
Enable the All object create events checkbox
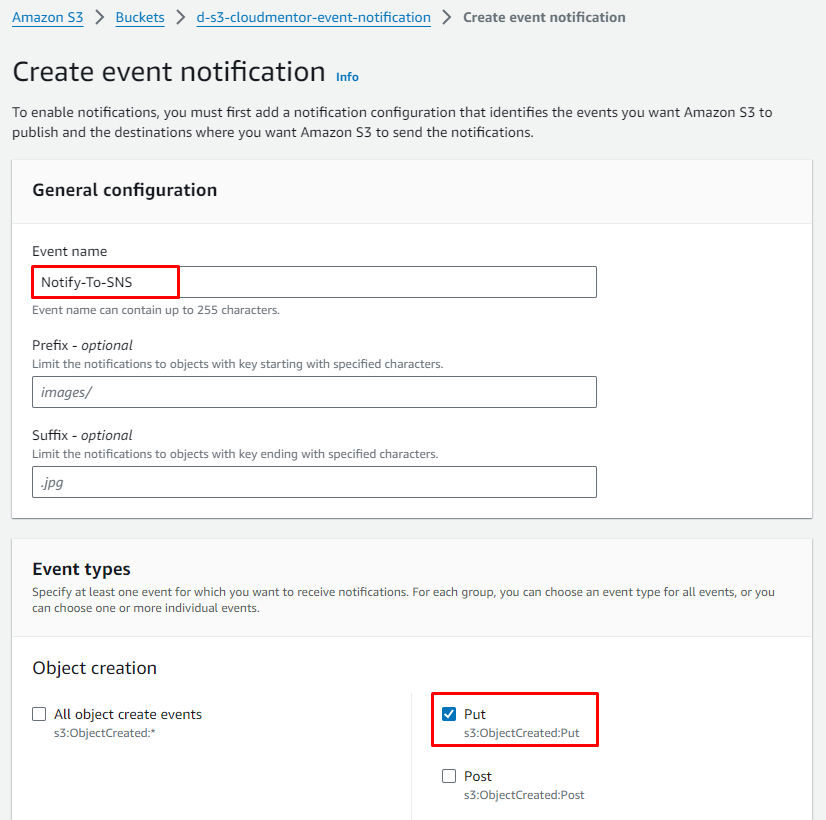click(39, 714)
